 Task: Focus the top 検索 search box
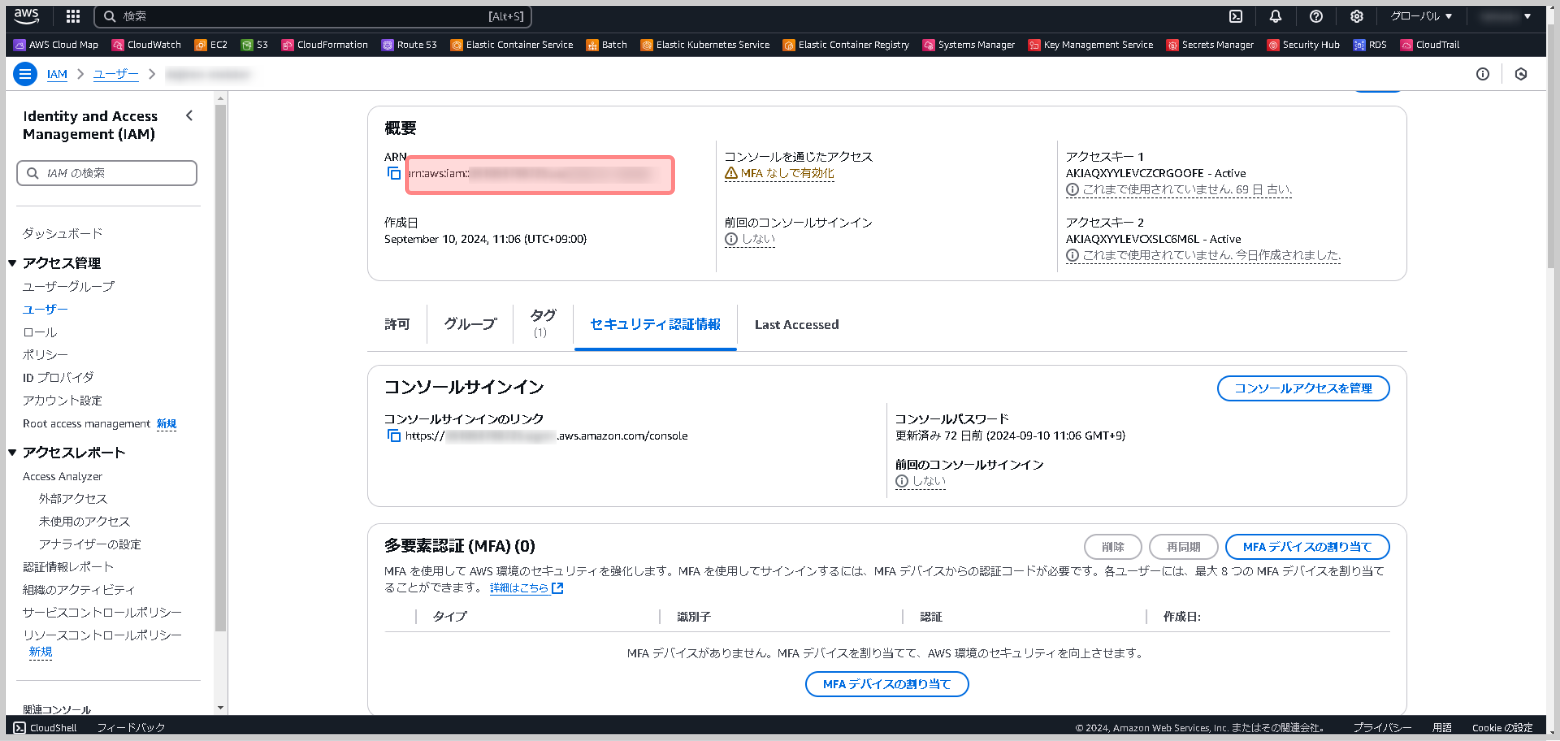[313, 16]
